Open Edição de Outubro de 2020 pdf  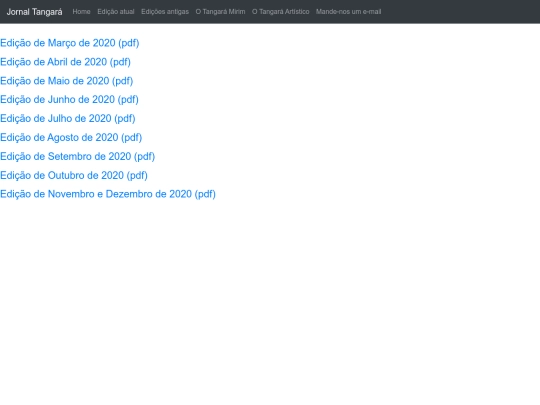[x=74, y=175]
